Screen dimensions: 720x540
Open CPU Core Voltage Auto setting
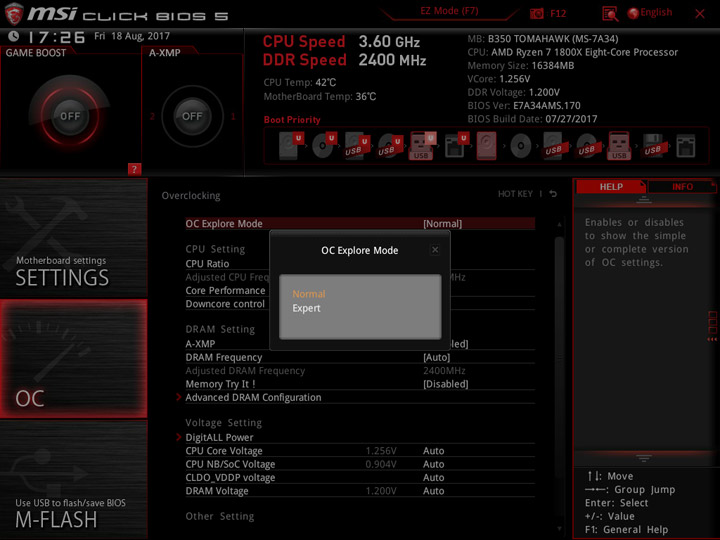(433, 451)
